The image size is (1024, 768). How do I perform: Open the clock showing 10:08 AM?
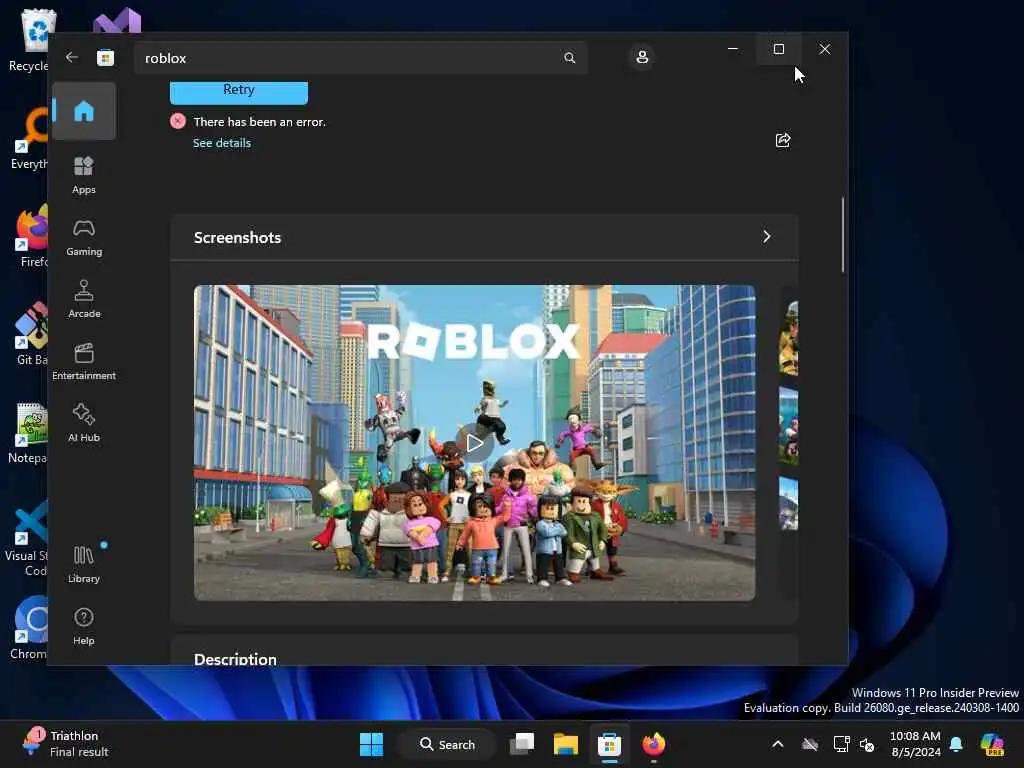(915, 744)
